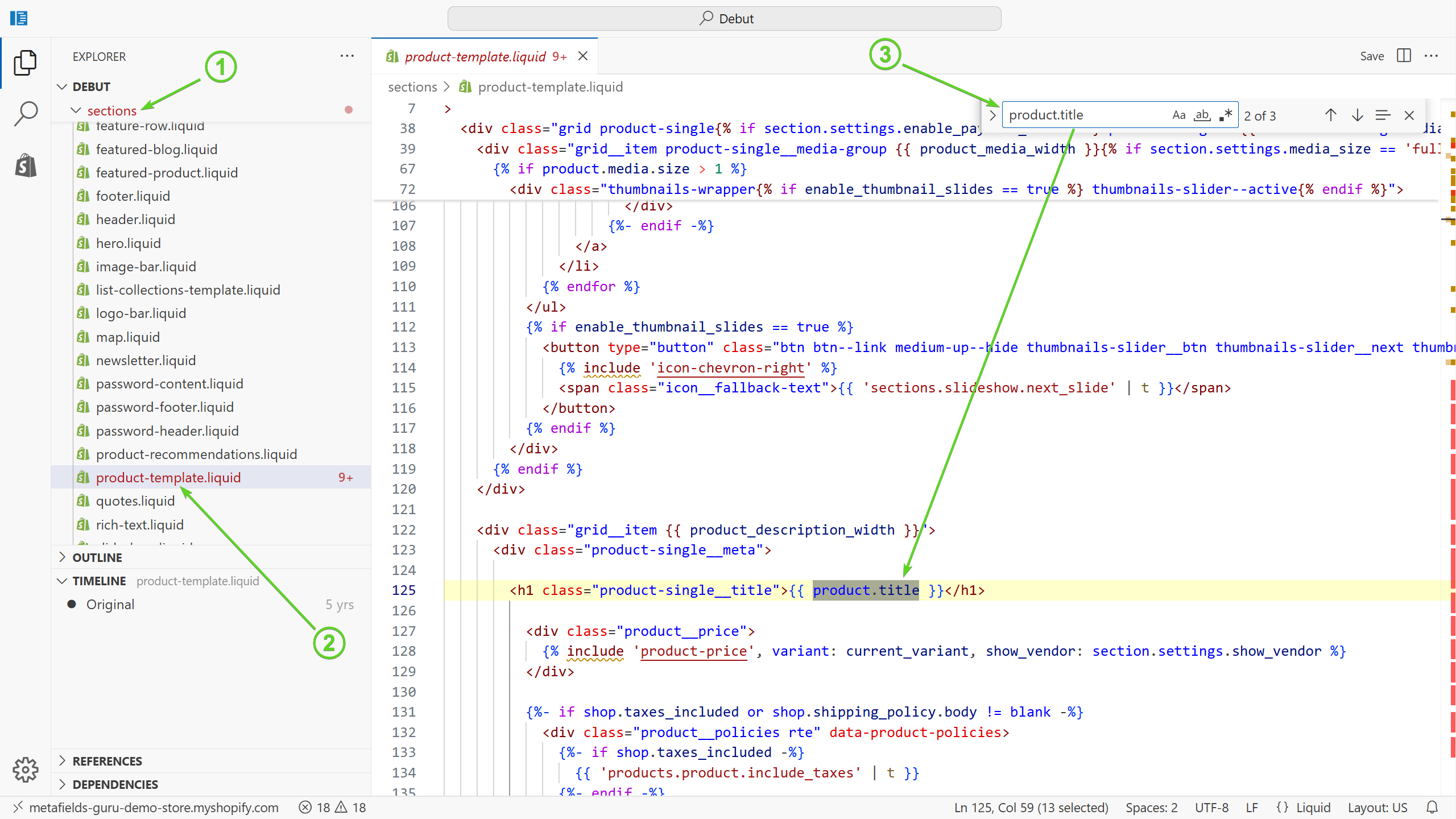Toggle find in selection
The height and width of the screenshot is (819, 1456).
click(1383, 115)
